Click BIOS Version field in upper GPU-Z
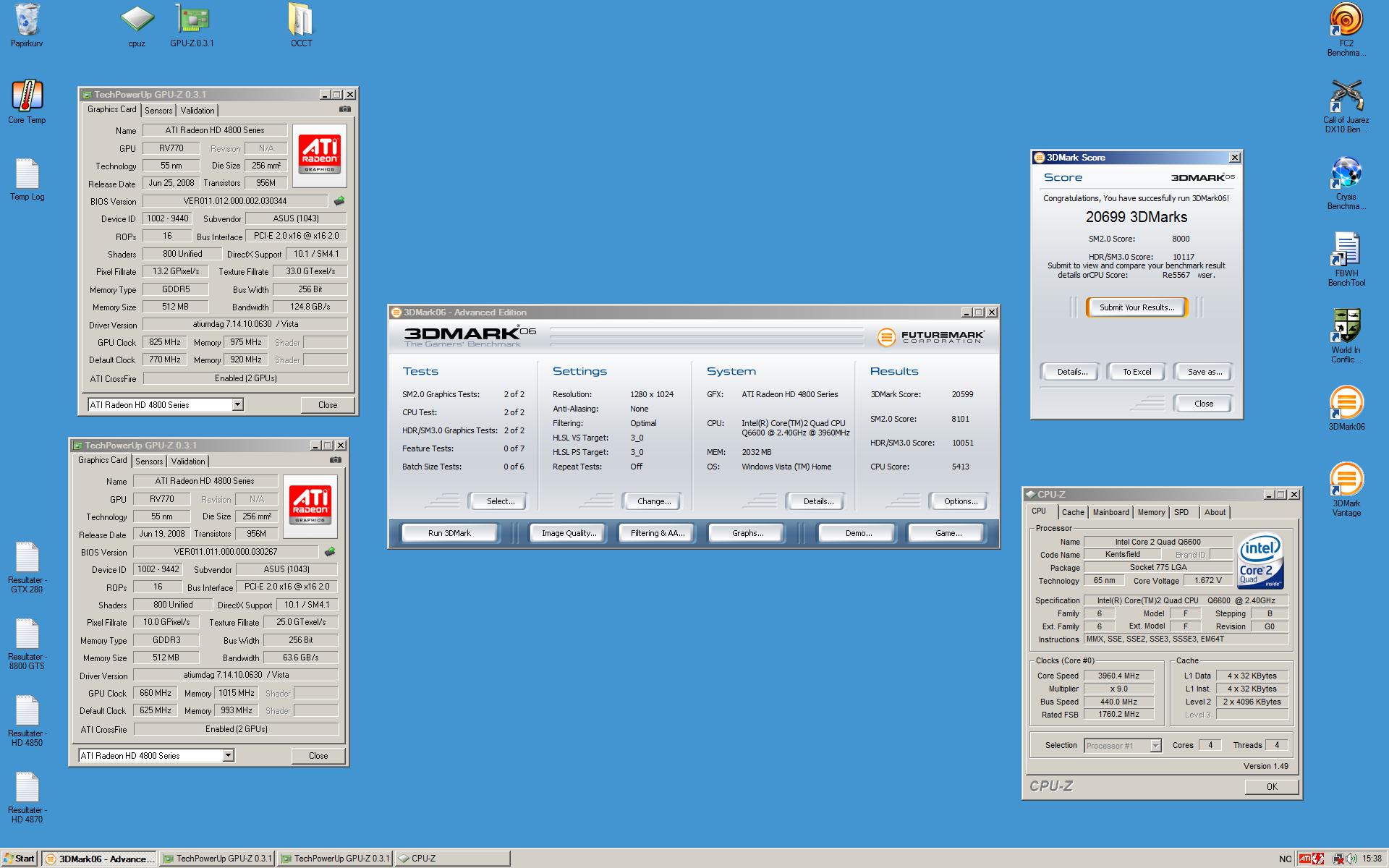Image resolution: width=1389 pixels, height=868 pixels. click(235, 201)
